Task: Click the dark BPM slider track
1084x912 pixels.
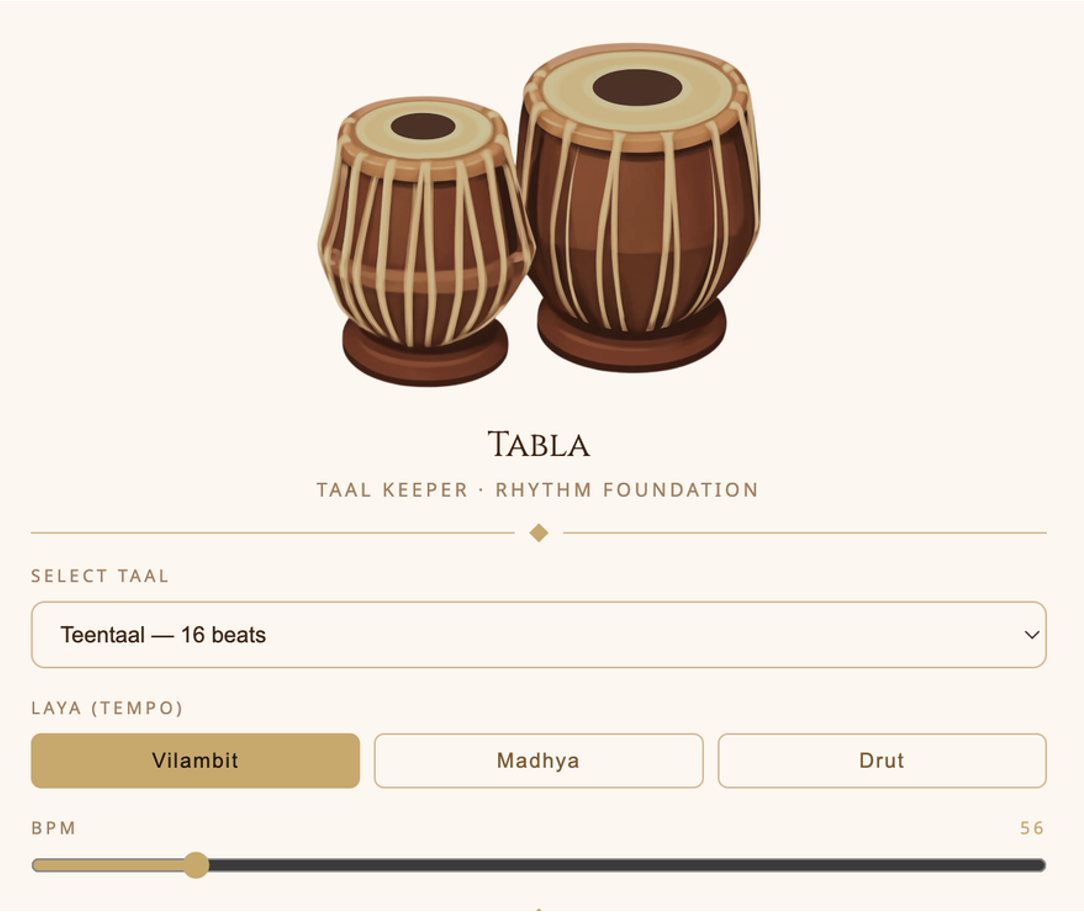Action: pos(627,865)
